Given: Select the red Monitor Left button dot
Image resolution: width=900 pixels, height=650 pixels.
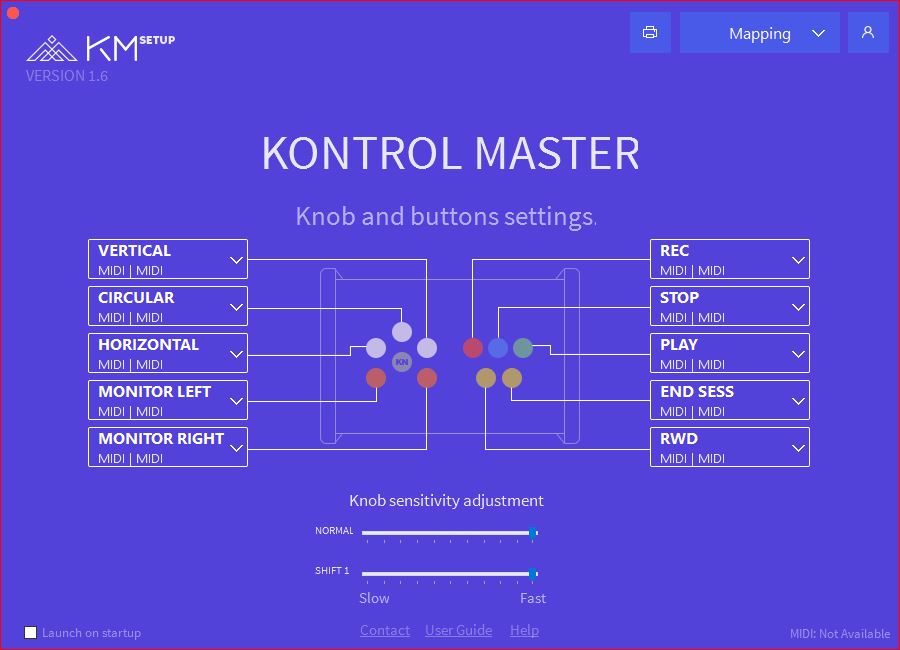Looking at the screenshot, I should (x=376, y=378).
